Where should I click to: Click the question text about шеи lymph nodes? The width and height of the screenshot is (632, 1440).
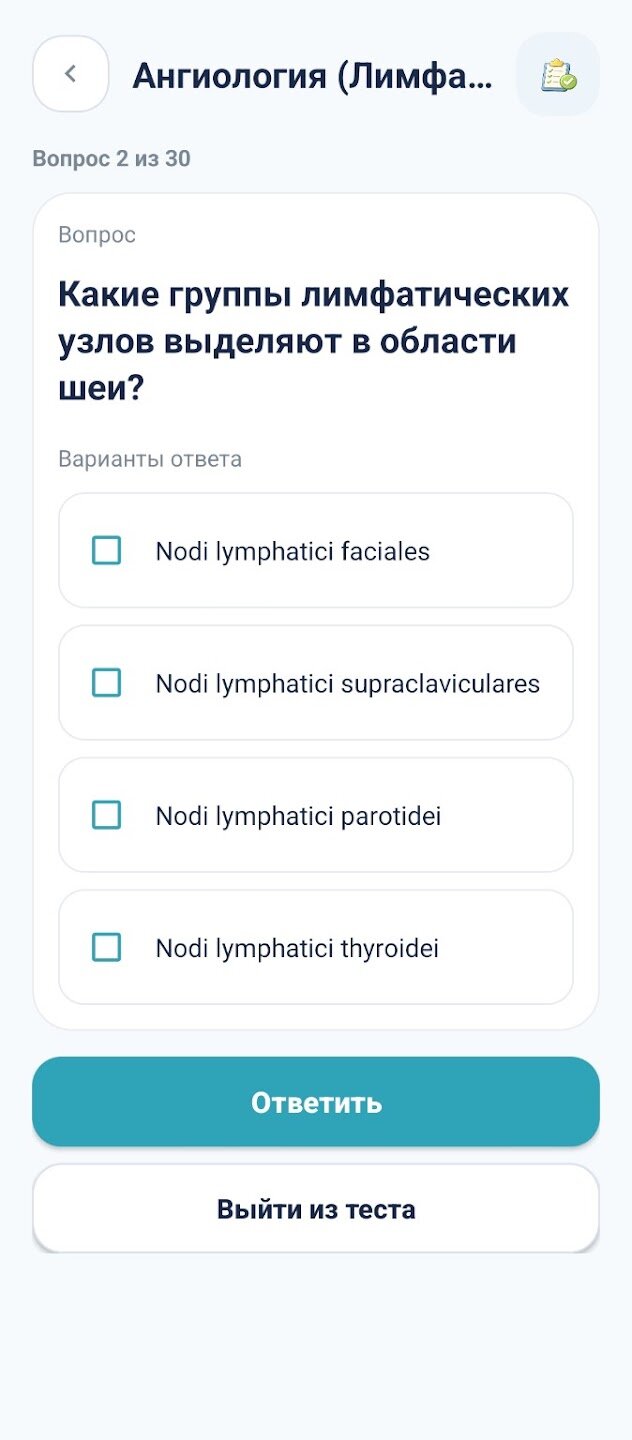coord(314,341)
